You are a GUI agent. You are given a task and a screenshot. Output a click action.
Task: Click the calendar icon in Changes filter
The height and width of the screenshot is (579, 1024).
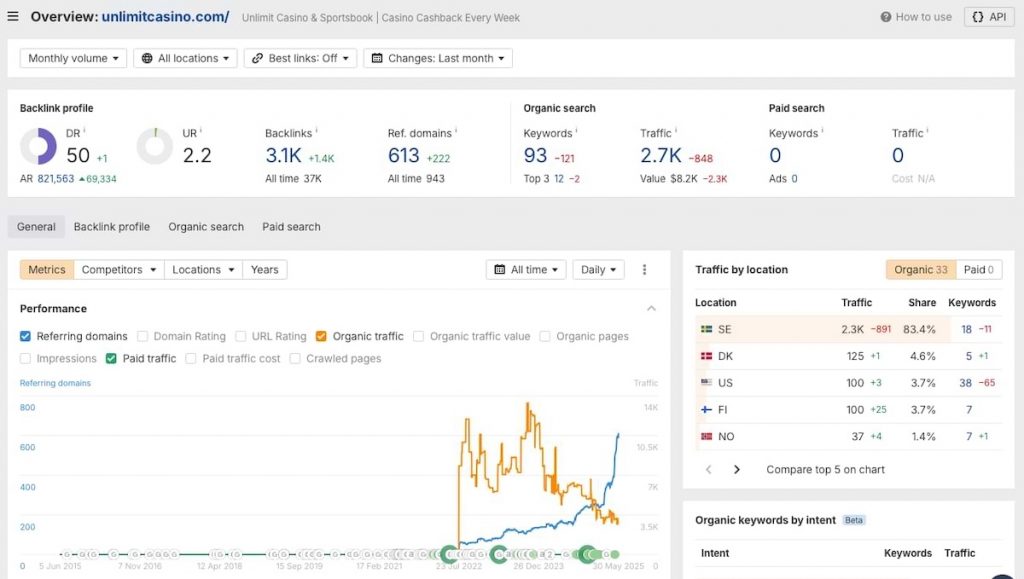(x=377, y=58)
